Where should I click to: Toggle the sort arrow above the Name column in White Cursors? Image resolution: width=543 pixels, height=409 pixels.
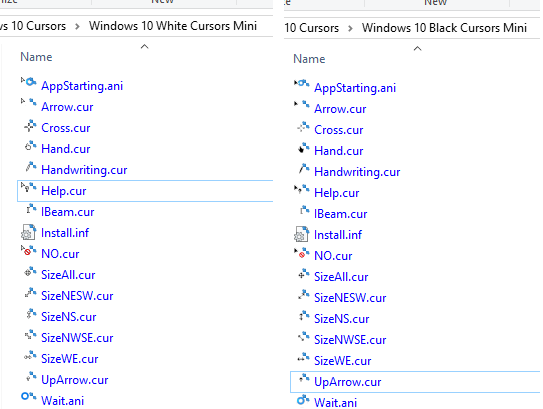145,46
